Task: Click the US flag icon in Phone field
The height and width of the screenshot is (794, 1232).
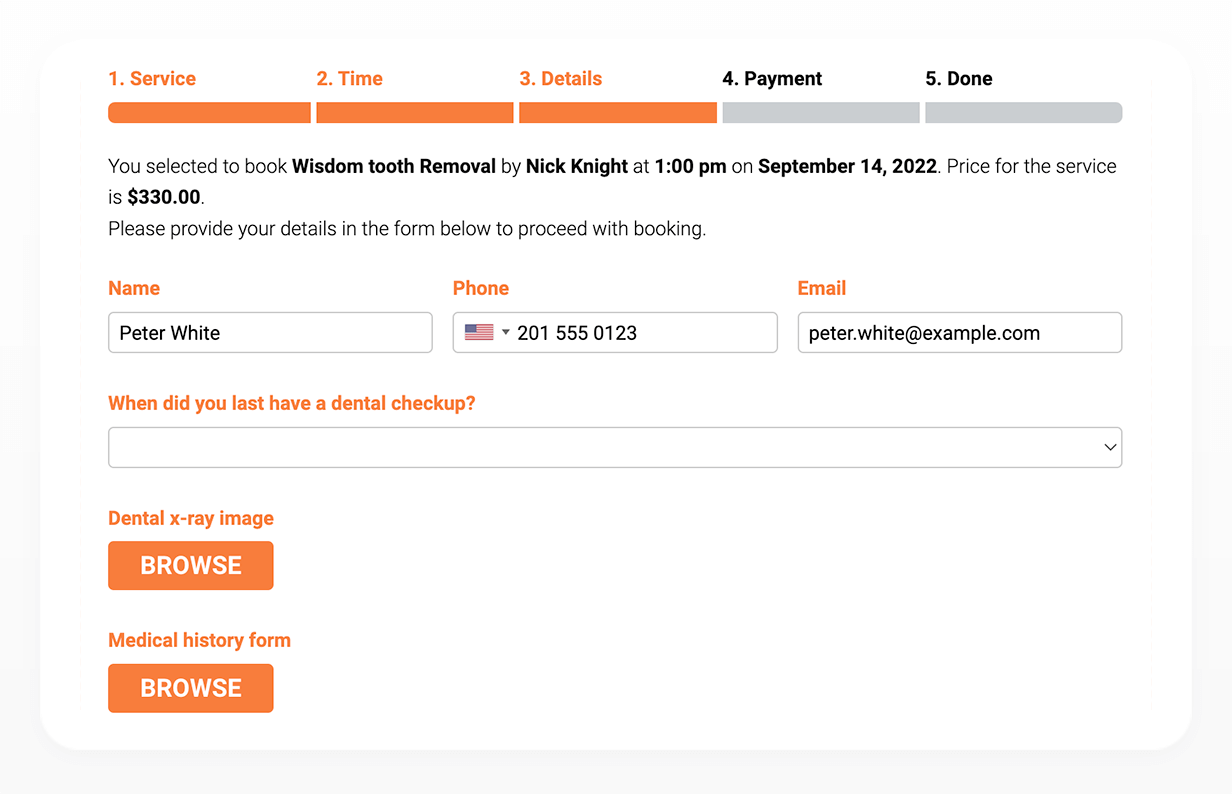Action: point(479,333)
